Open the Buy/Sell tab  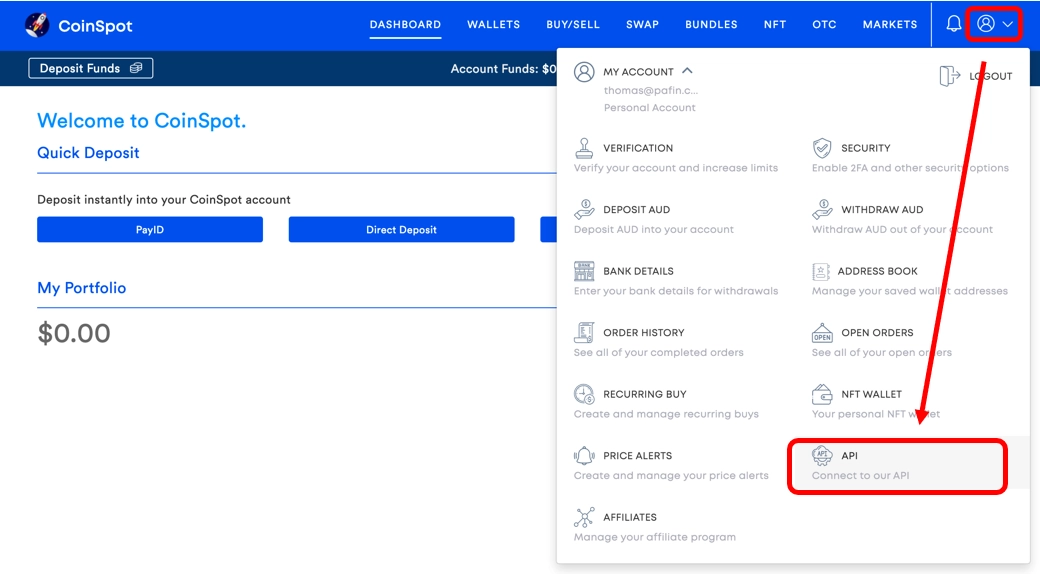[573, 25]
